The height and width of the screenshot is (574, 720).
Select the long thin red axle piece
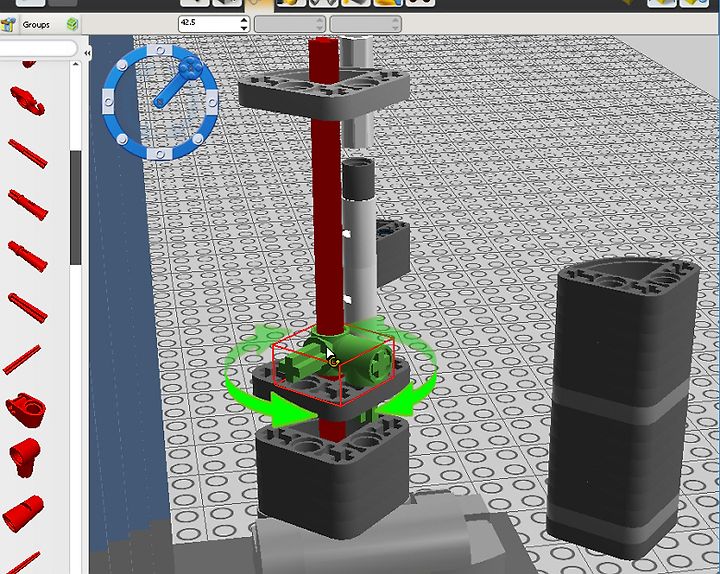[x=22, y=360]
